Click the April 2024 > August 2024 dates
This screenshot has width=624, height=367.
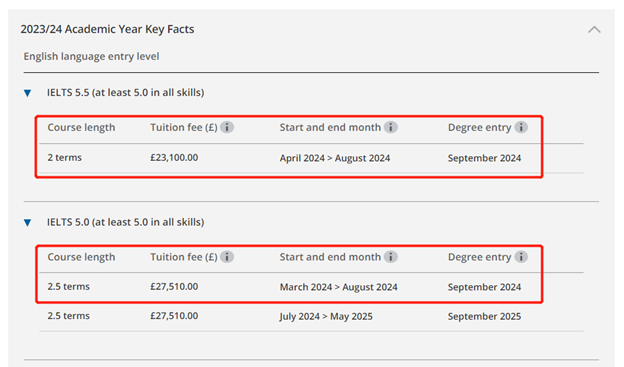tap(335, 158)
